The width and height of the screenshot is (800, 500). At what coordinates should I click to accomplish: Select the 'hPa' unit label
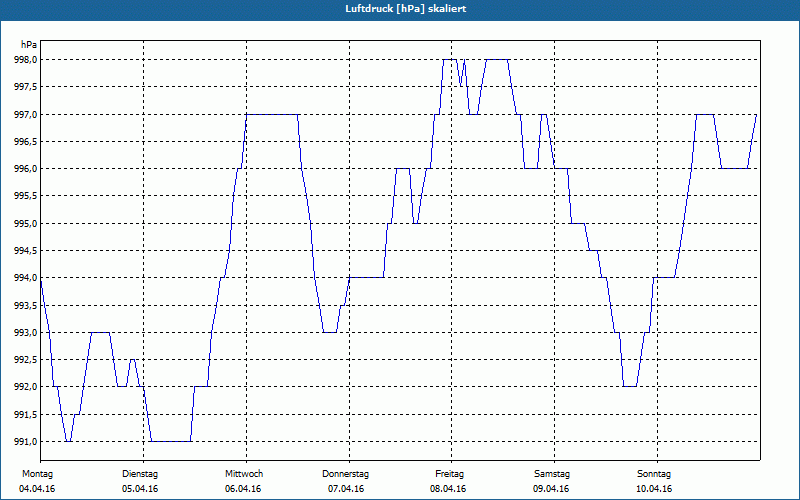click(29, 45)
